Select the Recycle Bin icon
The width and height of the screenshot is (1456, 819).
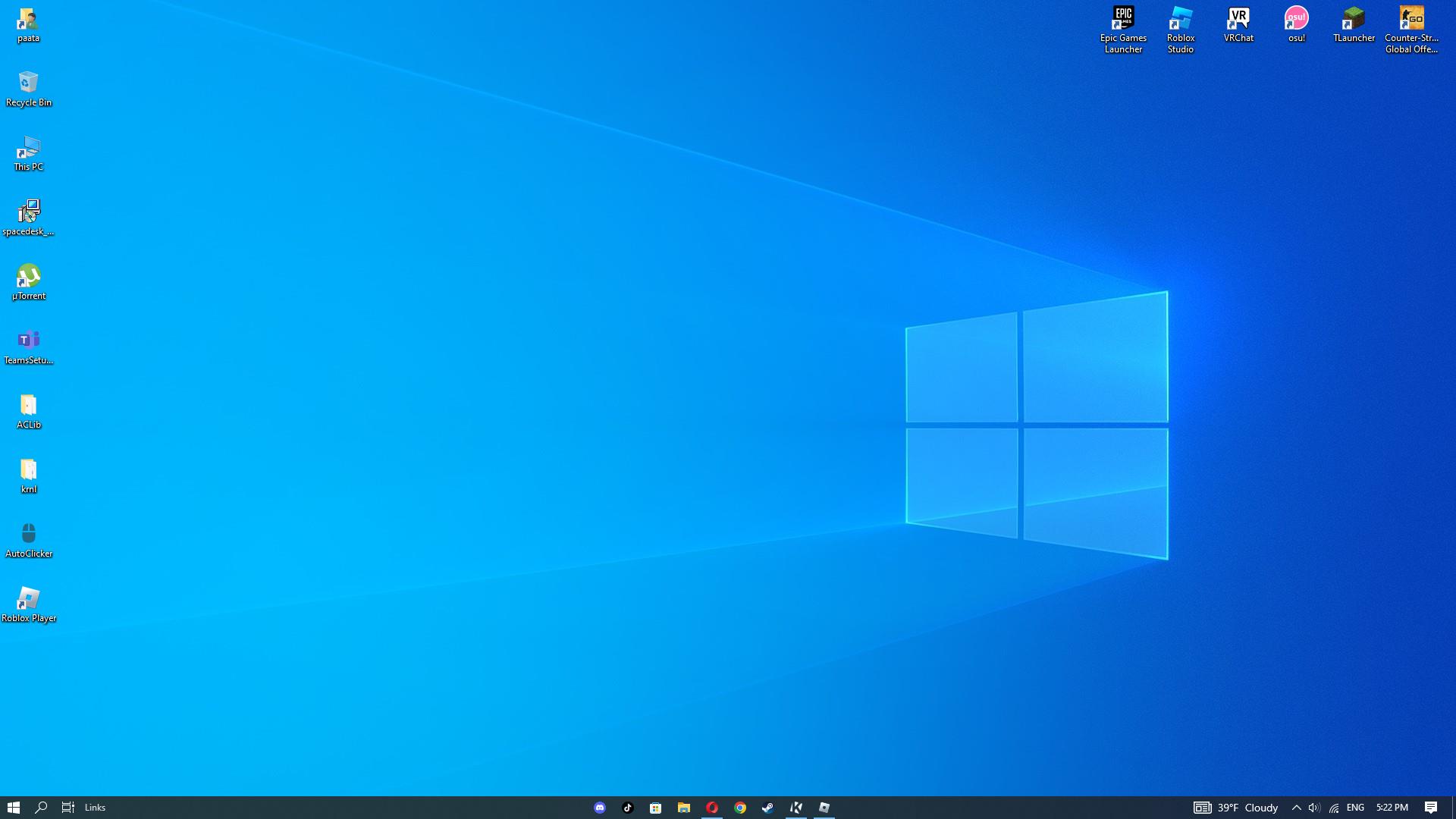point(29,89)
